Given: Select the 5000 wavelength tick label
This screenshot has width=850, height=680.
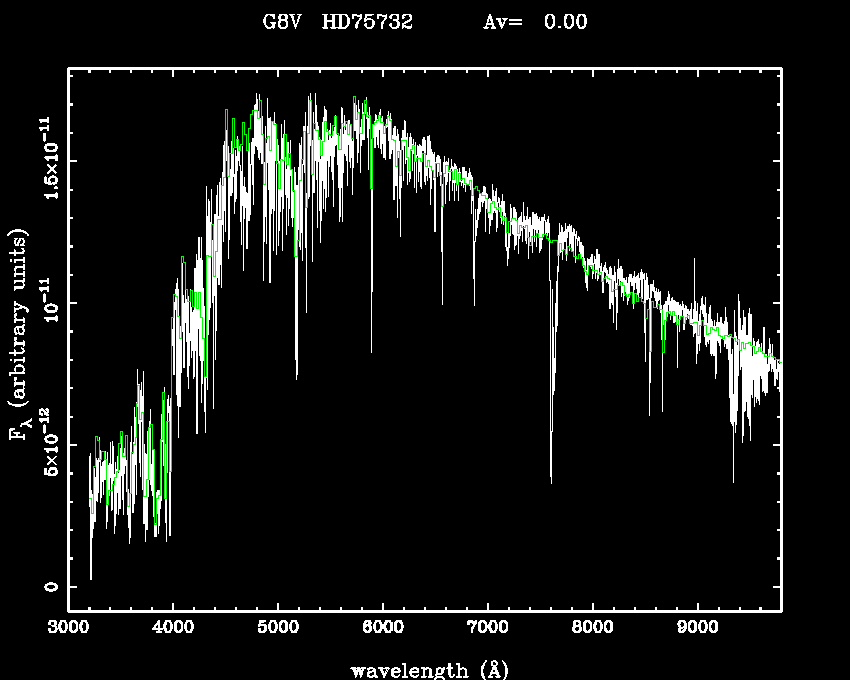Looking at the screenshot, I should pyautogui.click(x=278, y=628).
